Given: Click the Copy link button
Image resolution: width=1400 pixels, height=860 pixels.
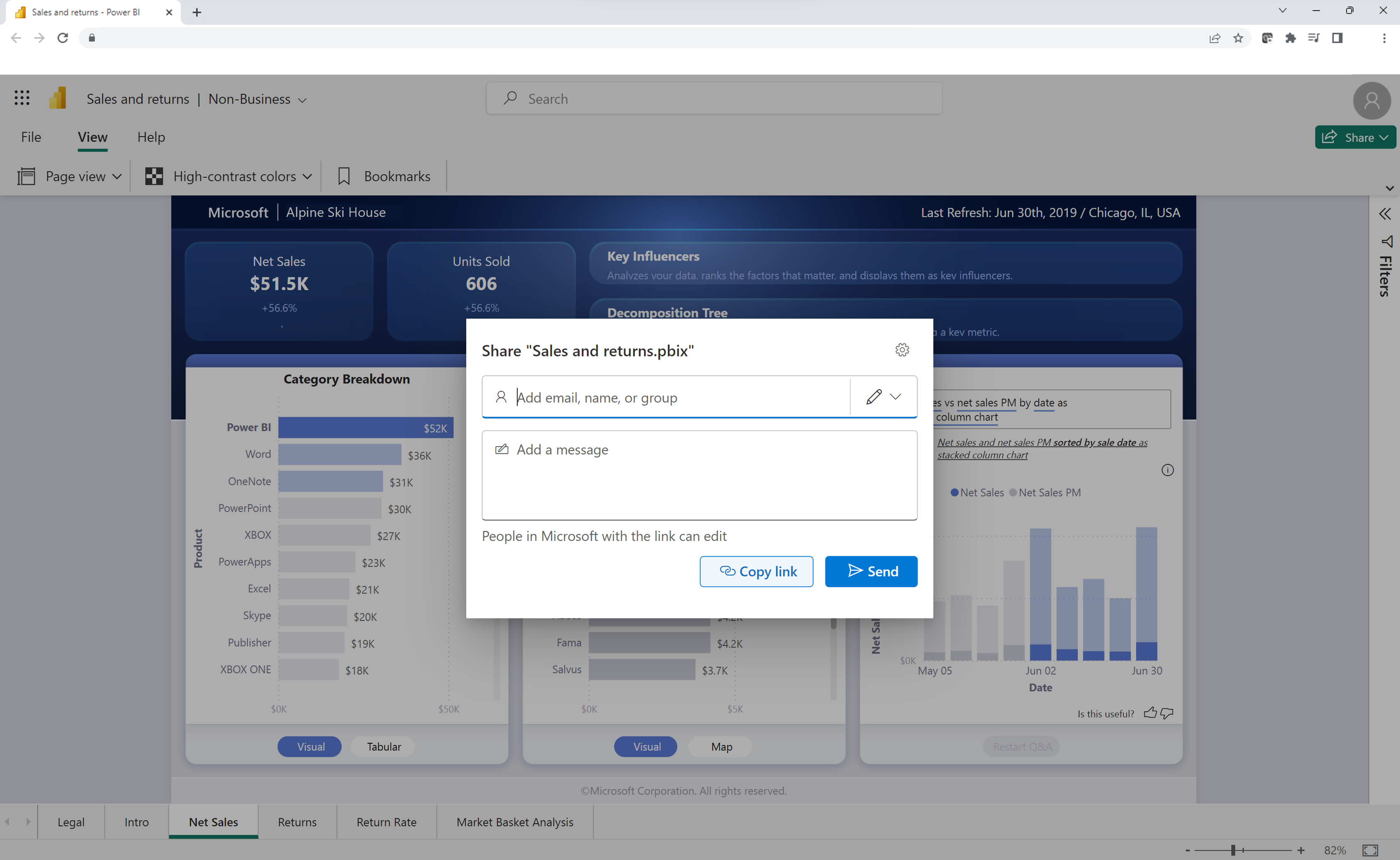Looking at the screenshot, I should [x=757, y=571].
